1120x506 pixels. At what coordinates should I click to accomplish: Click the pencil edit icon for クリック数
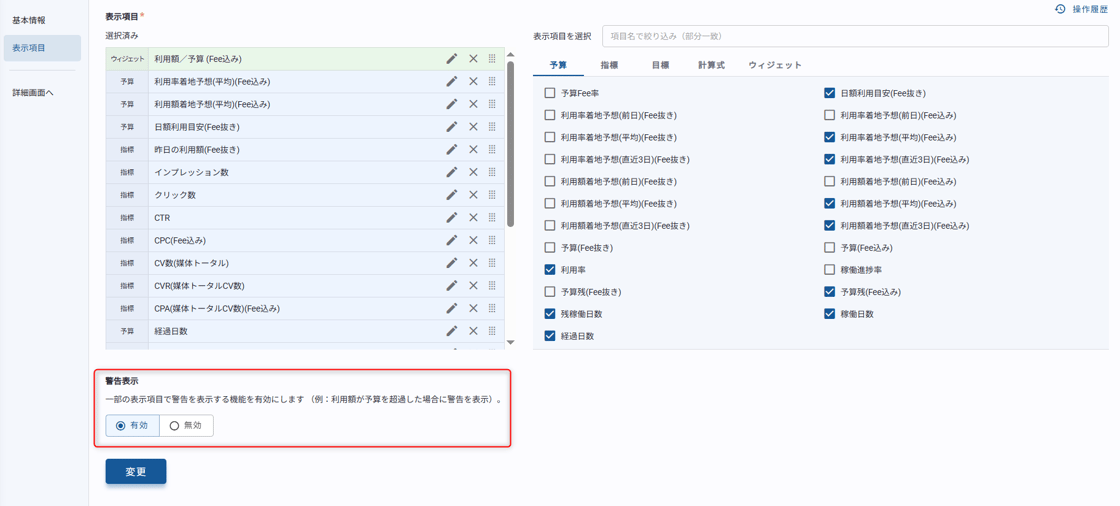point(452,195)
